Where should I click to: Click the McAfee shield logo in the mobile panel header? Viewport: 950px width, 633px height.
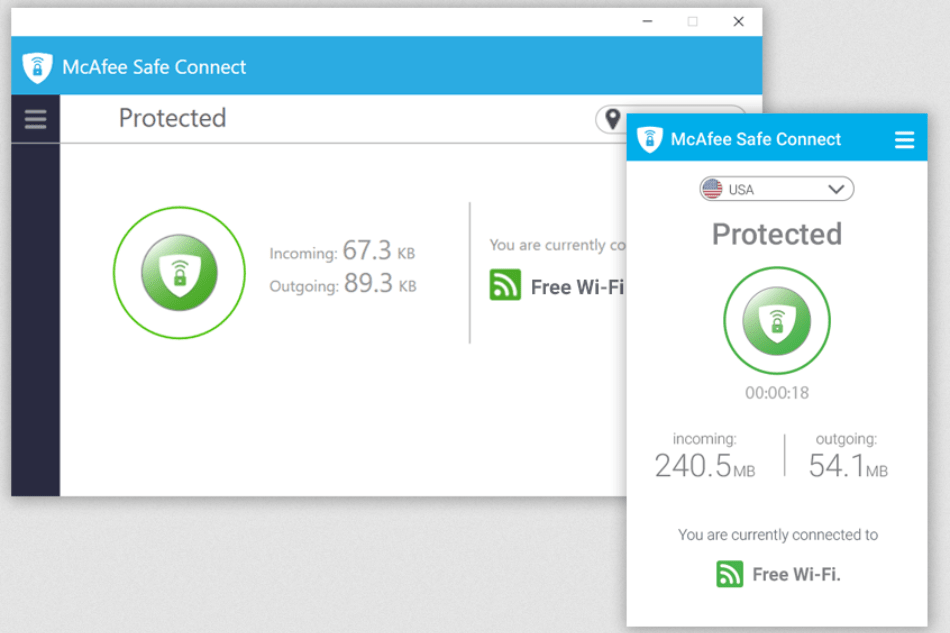tap(649, 139)
